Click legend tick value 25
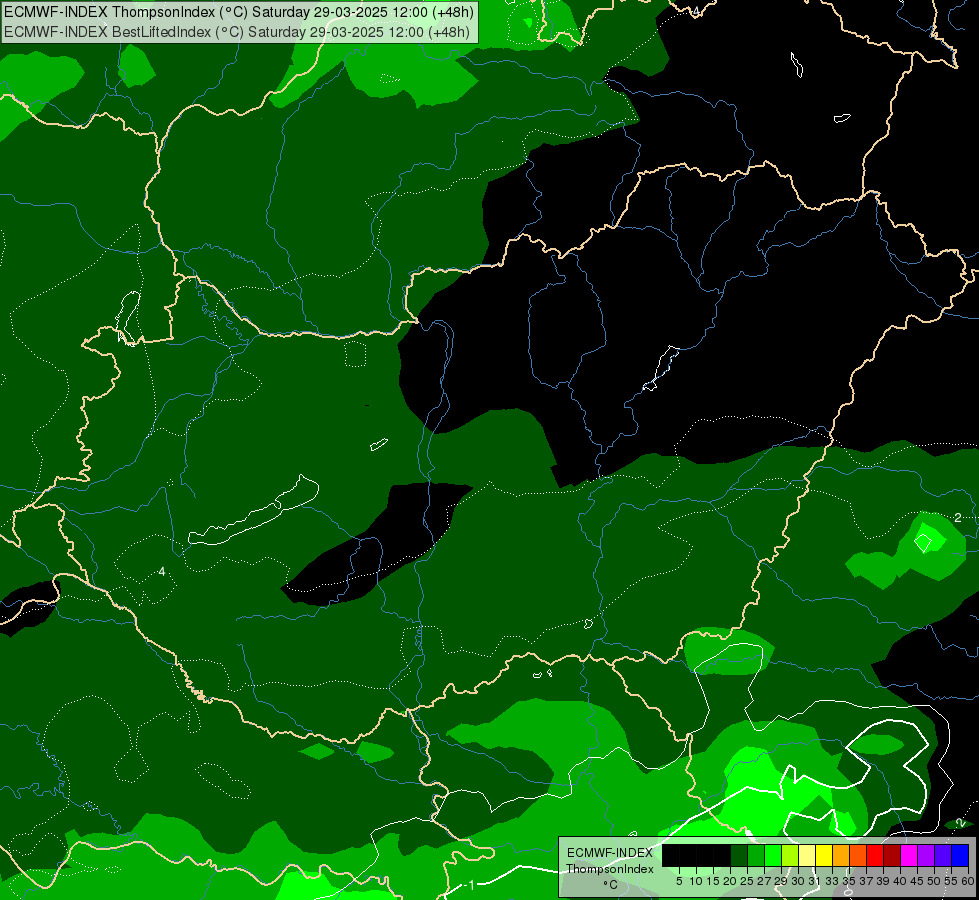The image size is (979, 900). [x=747, y=881]
